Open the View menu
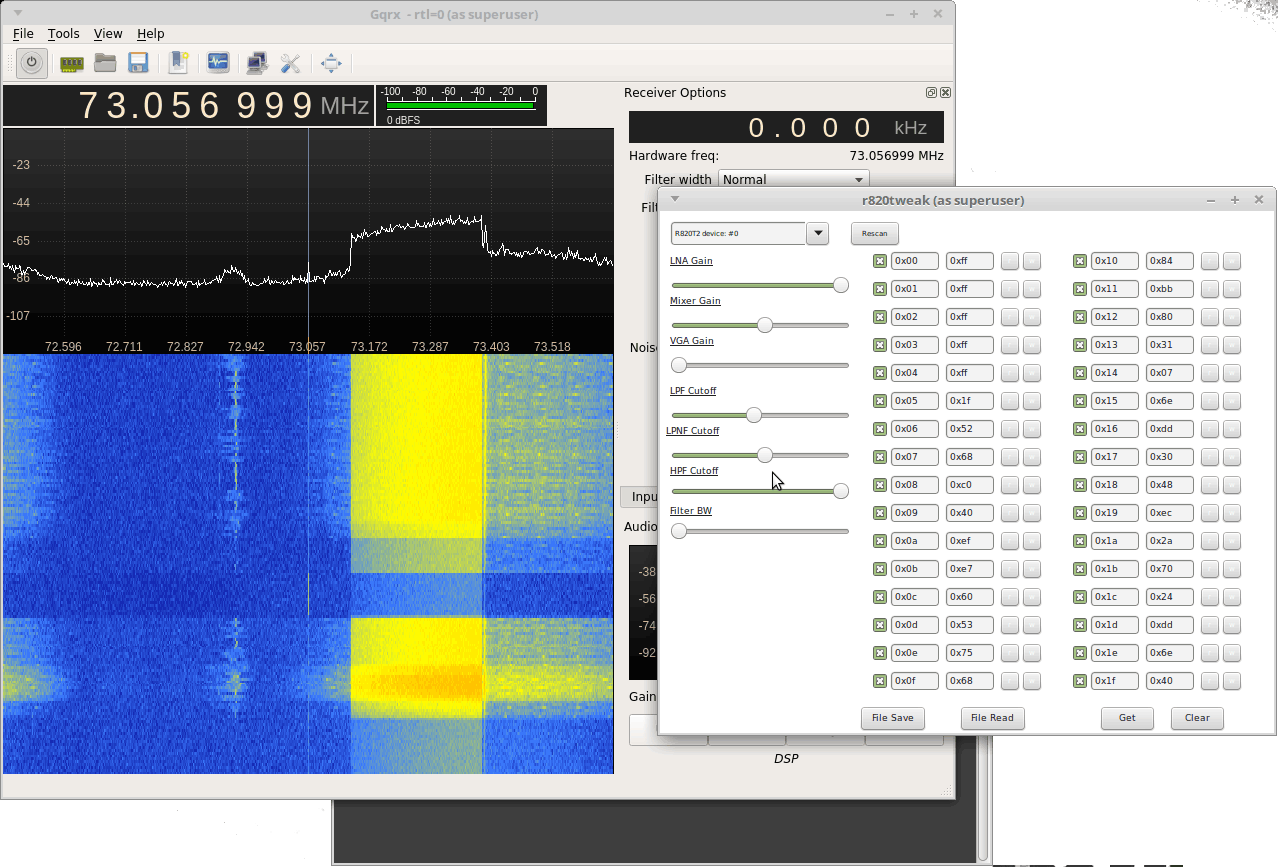The width and height of the screenshot is (1278, 867). click(x=108, y=33)
